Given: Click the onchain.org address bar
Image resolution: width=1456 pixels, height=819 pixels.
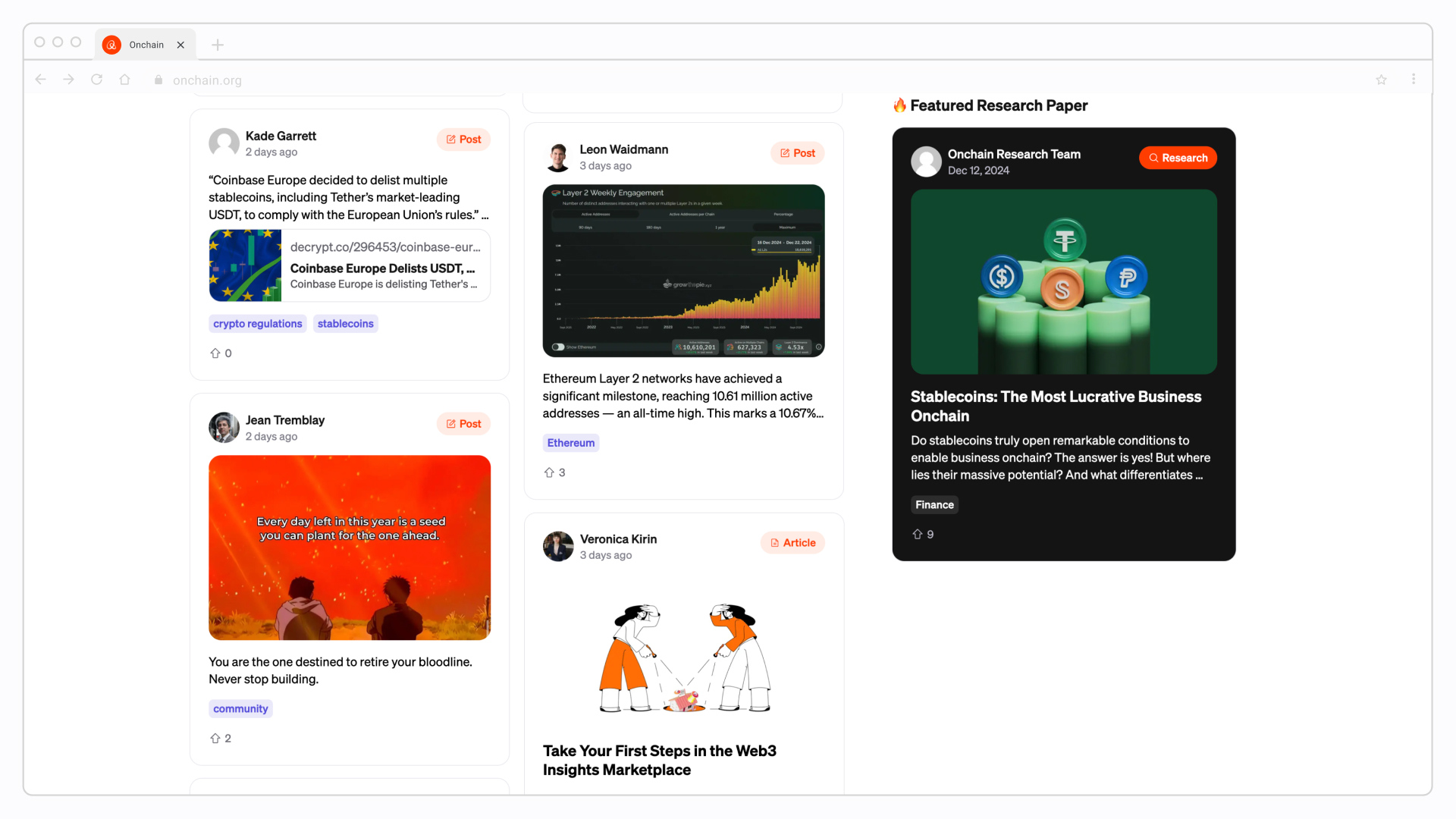Looking at the screenshot, I should (x=207, y=79).
